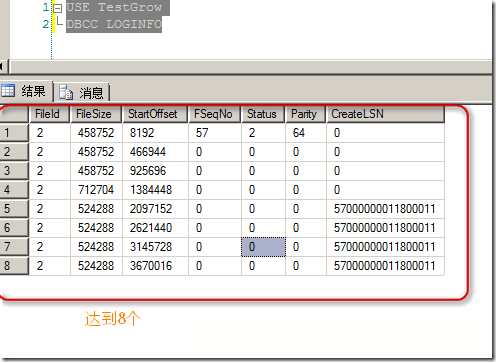The width and height of the screenshot is (496, 362).
Task: Click the messages icon on 消息 tab
Action: pyautogui.click(x=66, y=92)
